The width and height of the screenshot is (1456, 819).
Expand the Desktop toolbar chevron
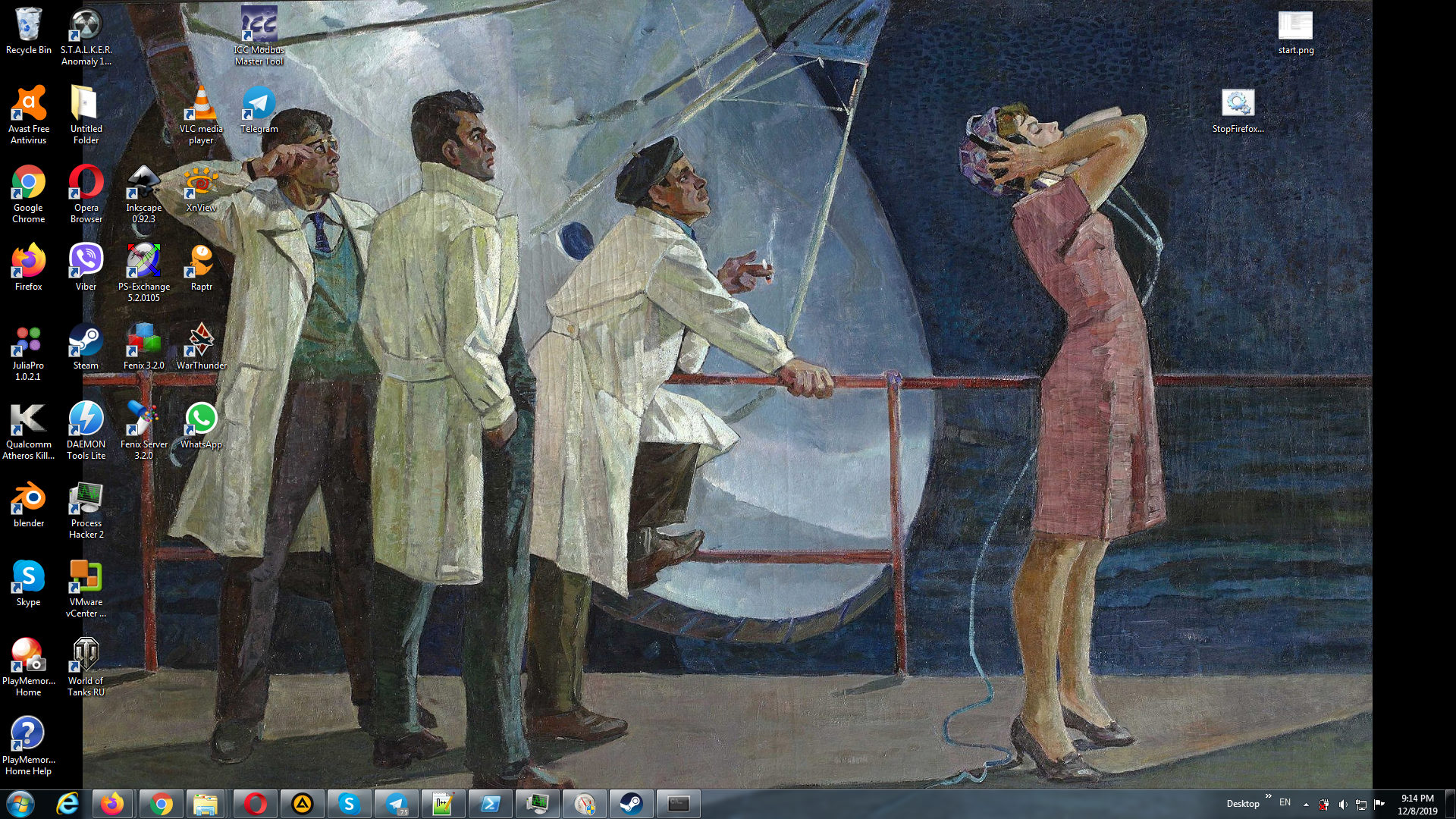point(1268,796)
